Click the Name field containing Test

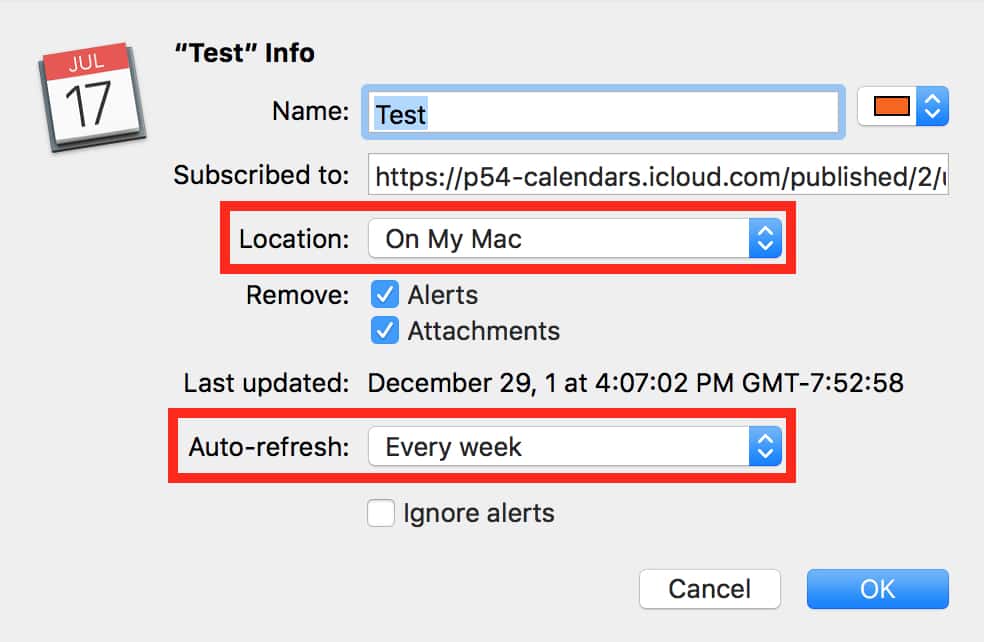click(603, 113)
